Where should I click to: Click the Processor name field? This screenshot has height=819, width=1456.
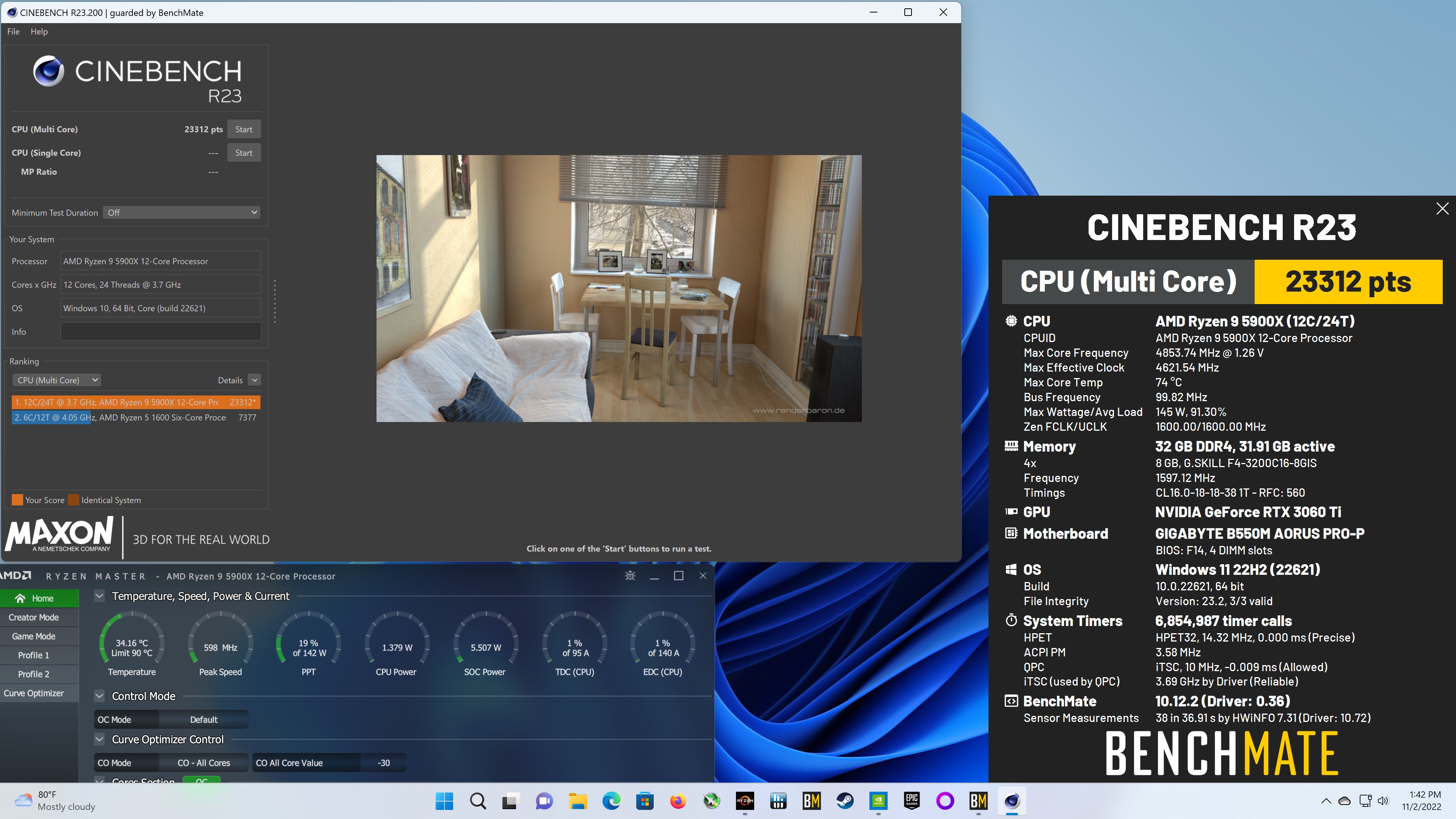click(160, 261)
